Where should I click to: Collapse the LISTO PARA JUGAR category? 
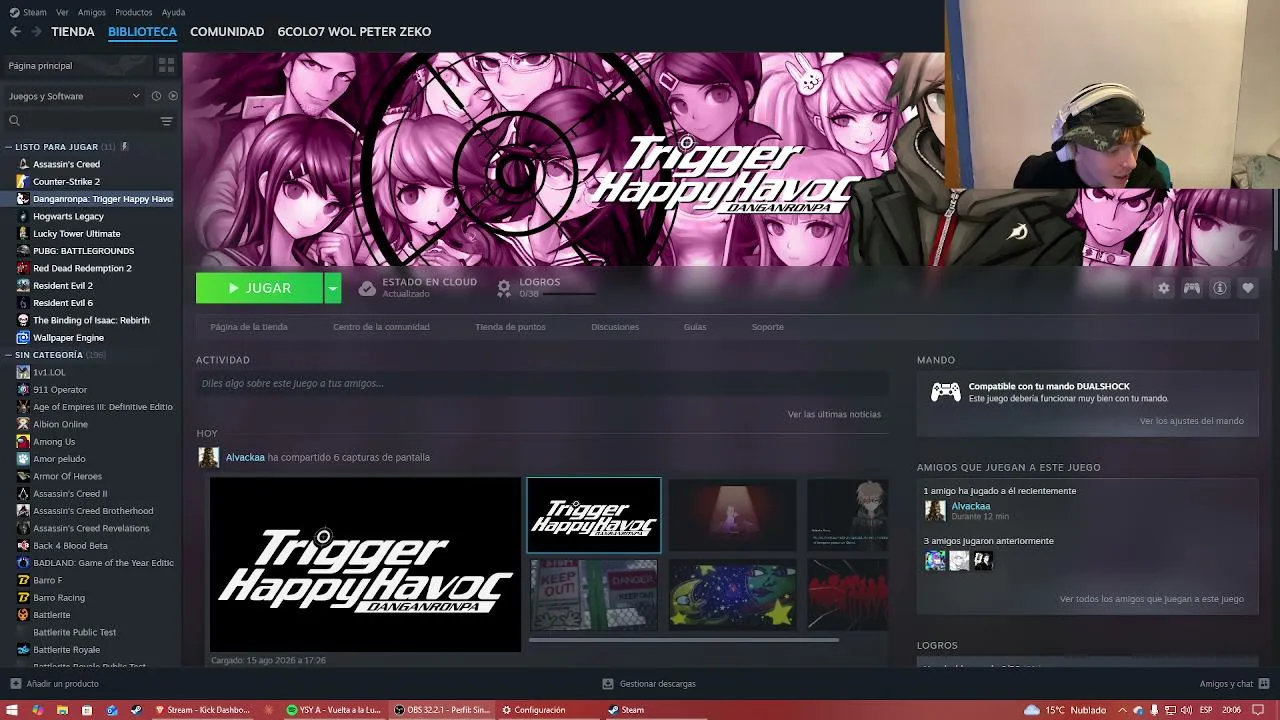[9, 147]
